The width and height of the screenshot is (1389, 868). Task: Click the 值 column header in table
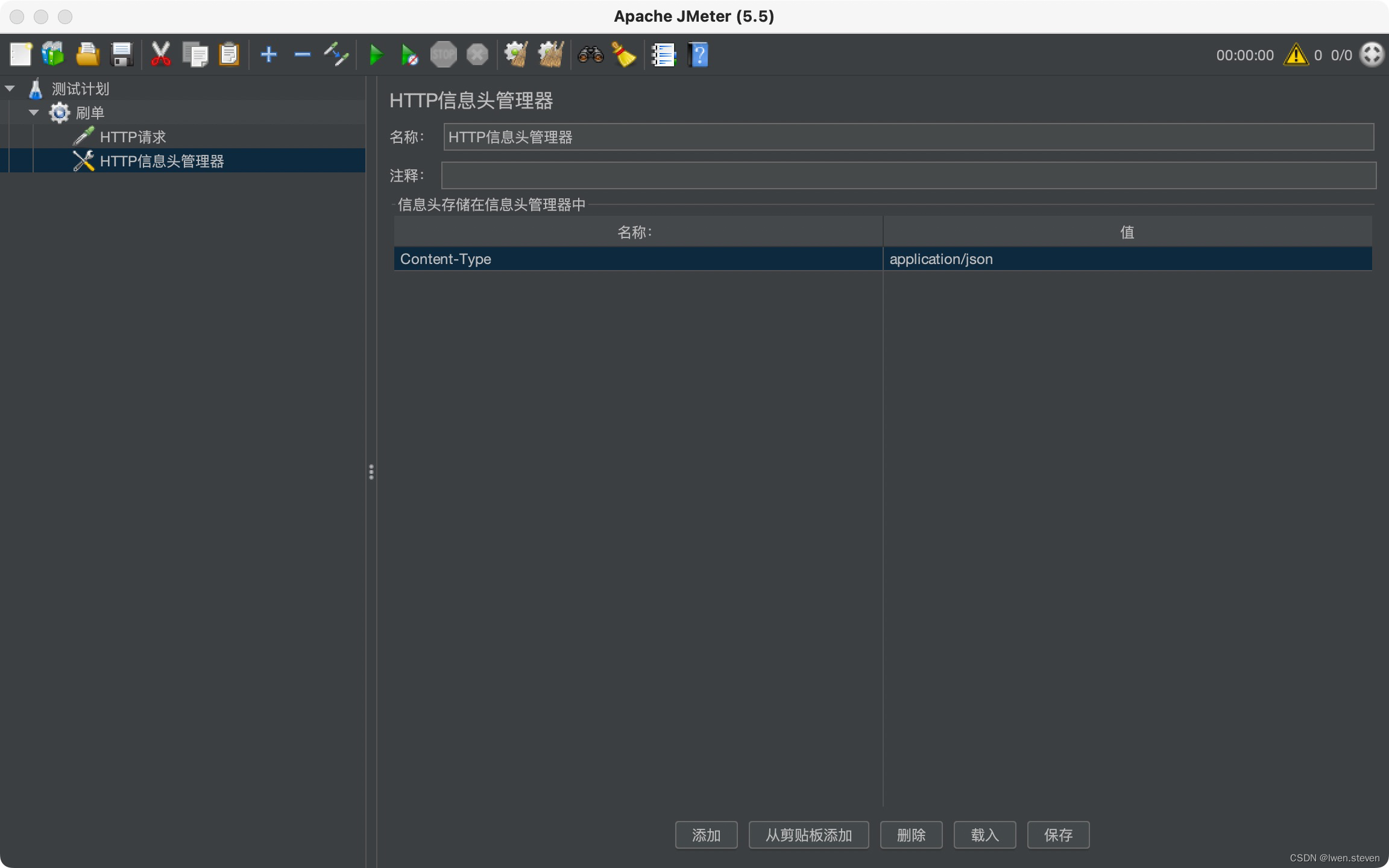(x=1127, y=232)
